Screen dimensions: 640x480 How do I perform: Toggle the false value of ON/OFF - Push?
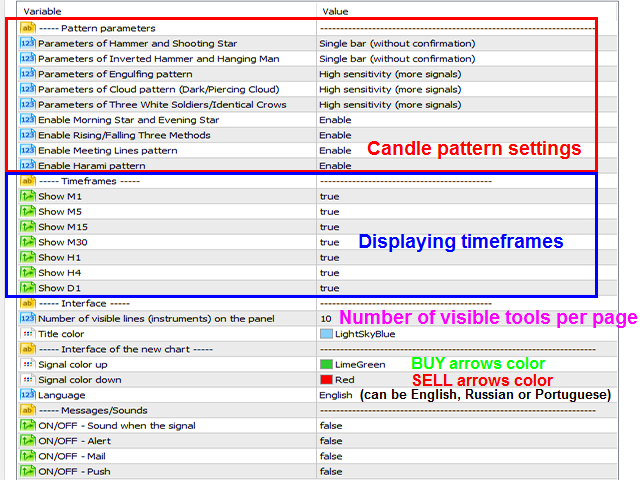[331, 471]
